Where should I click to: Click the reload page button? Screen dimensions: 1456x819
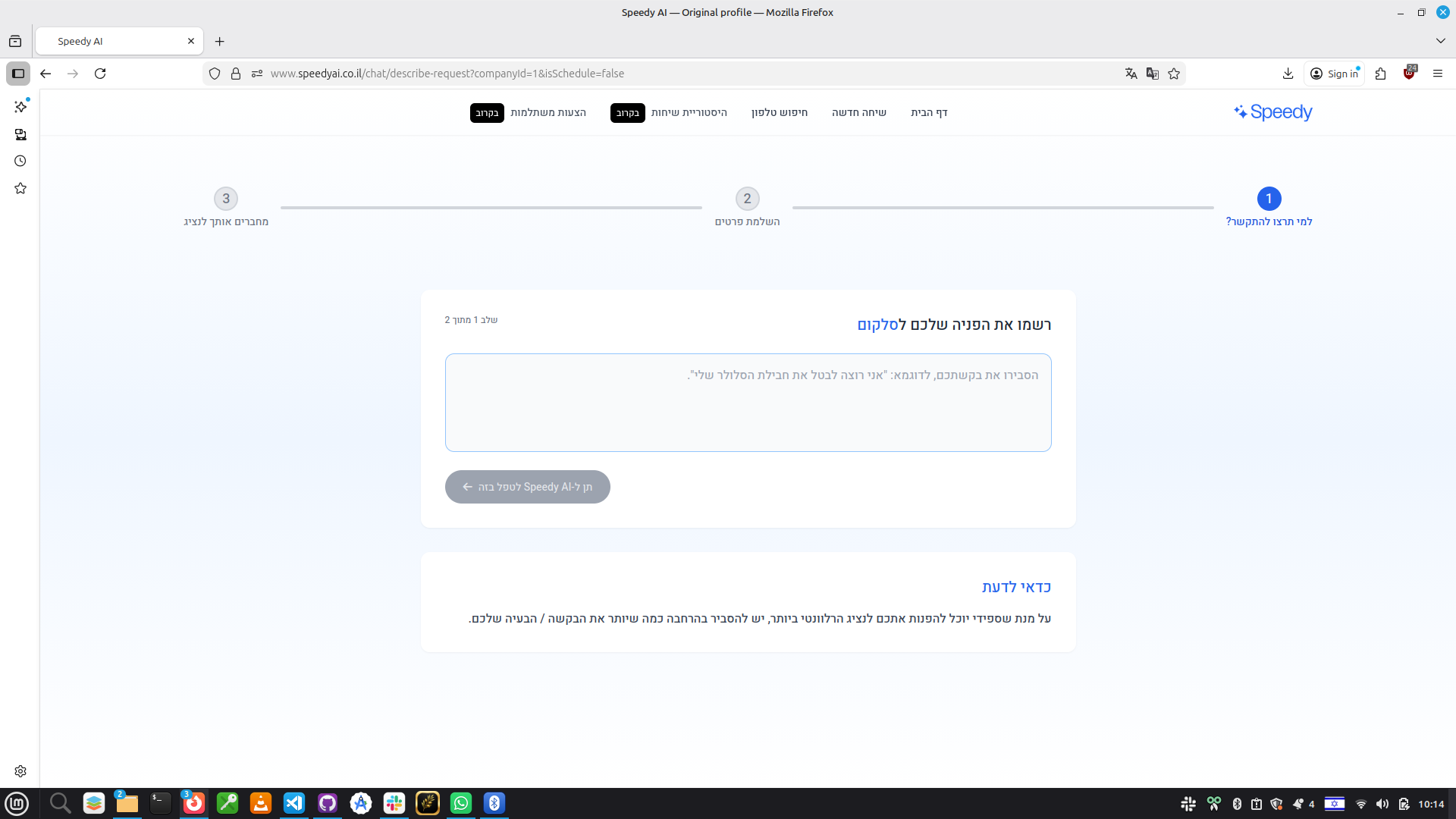[100, 74]
